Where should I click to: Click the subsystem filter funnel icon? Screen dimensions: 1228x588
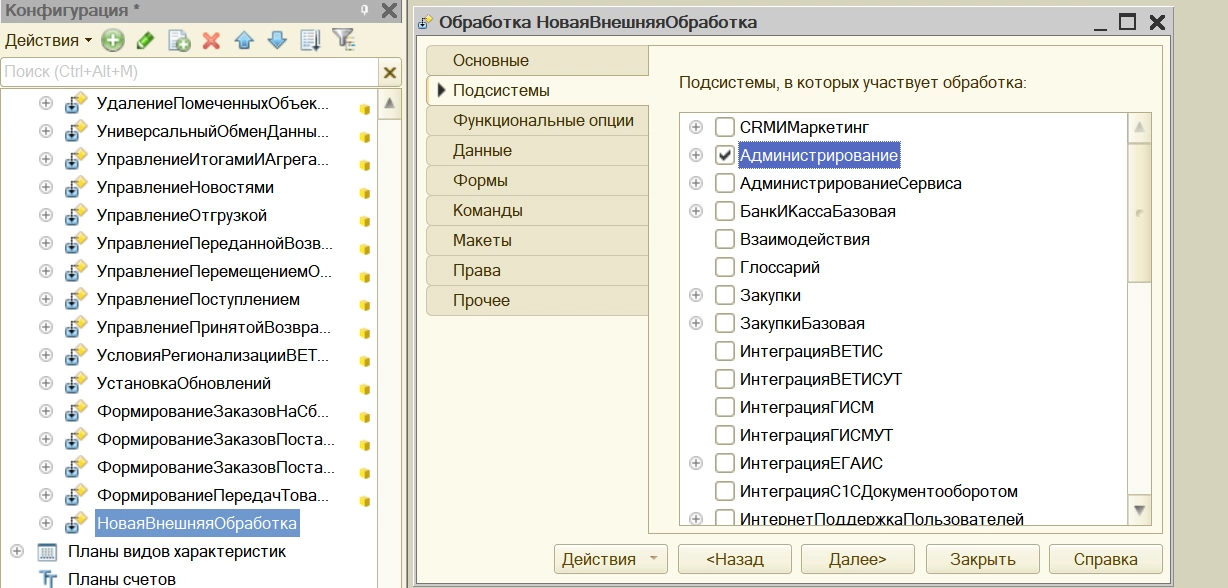pyautogui.click(x=343, y=40)
